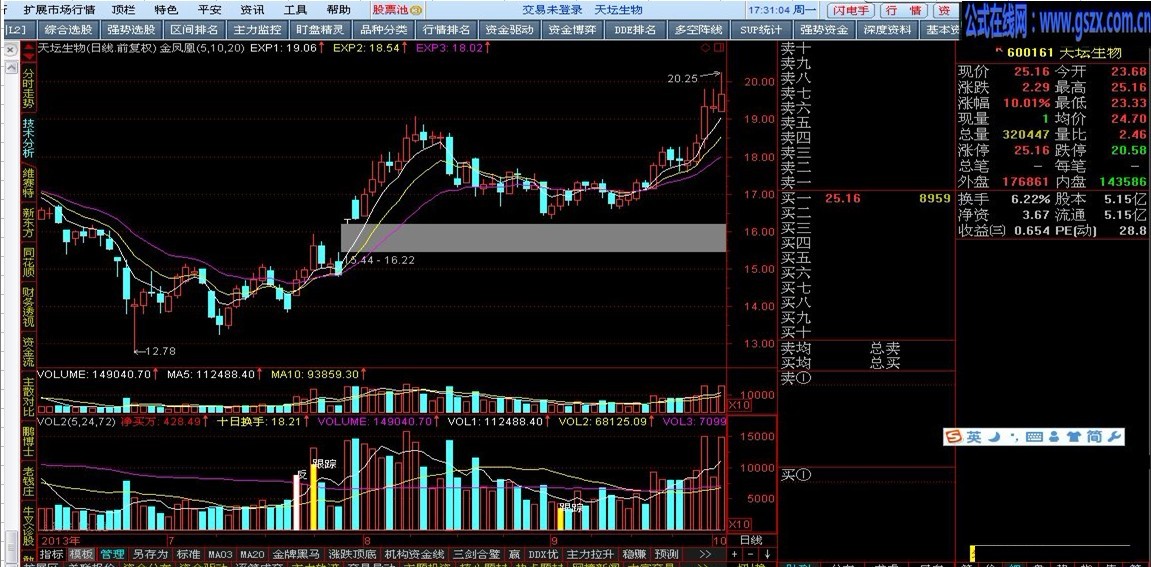Switch to 分时走势 sidebar tab

point(28,90)
